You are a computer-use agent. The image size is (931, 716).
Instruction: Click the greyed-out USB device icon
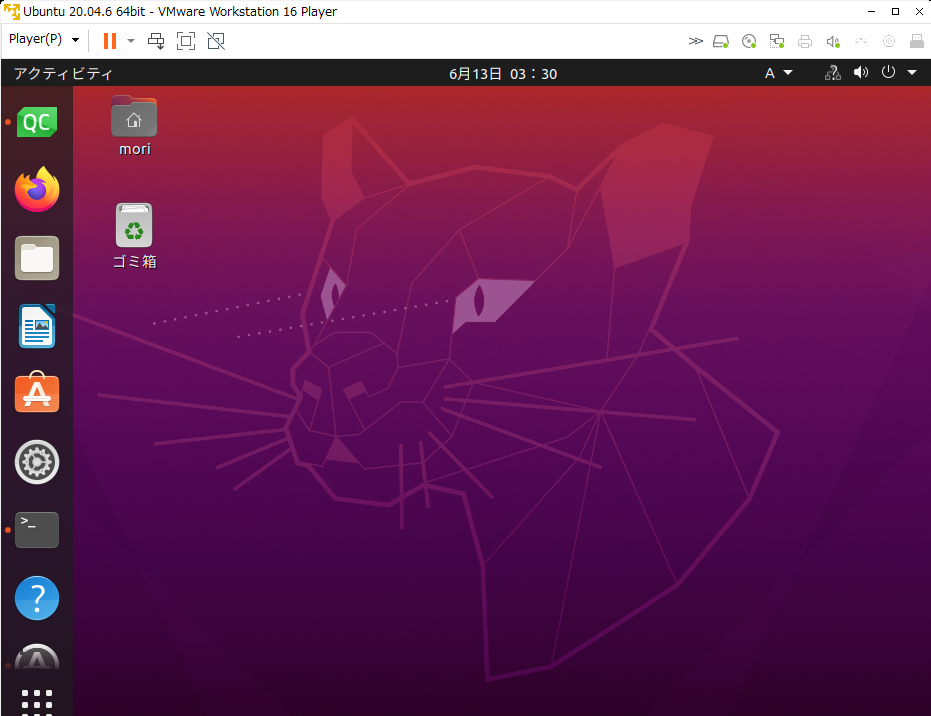861,41
